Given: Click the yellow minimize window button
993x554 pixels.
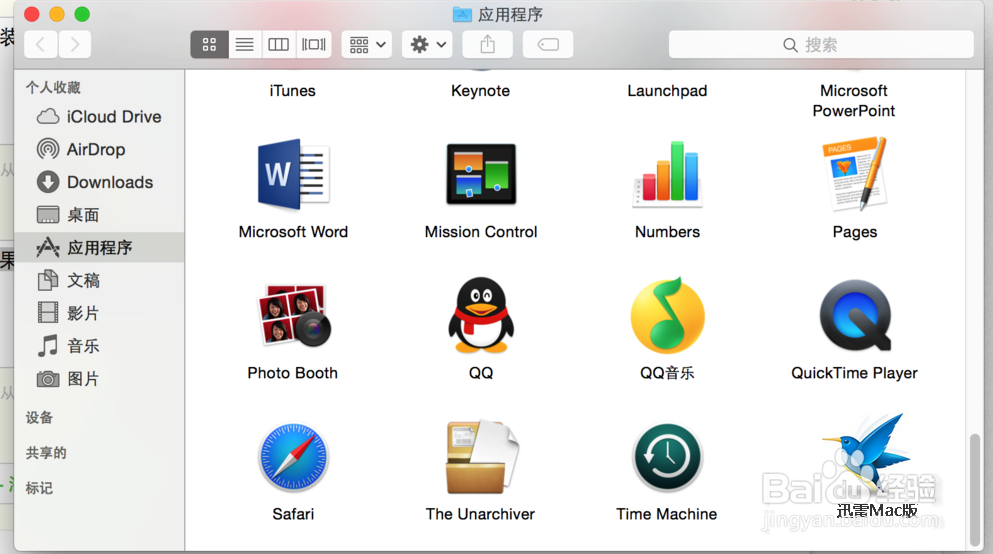Looking at the screenshot, I should (57, 14).
